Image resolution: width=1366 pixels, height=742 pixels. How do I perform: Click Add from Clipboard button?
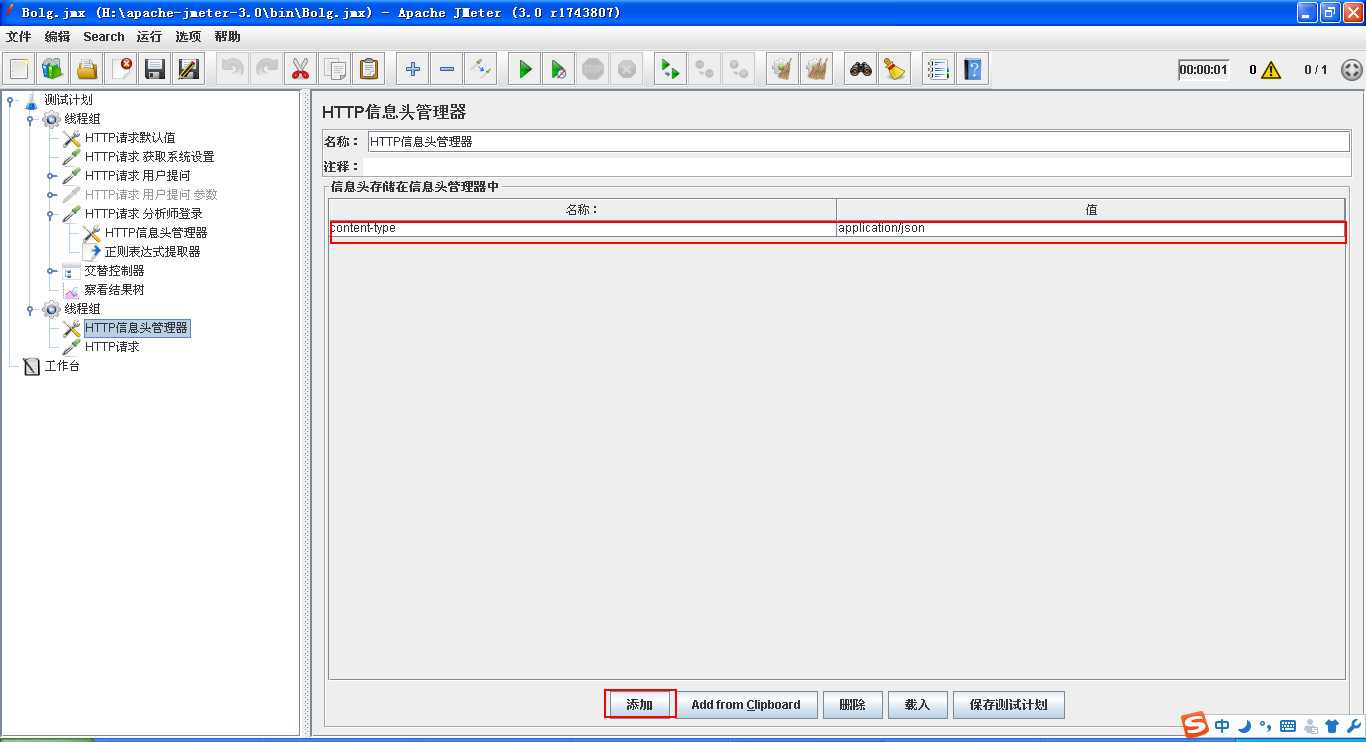(746, 704)
